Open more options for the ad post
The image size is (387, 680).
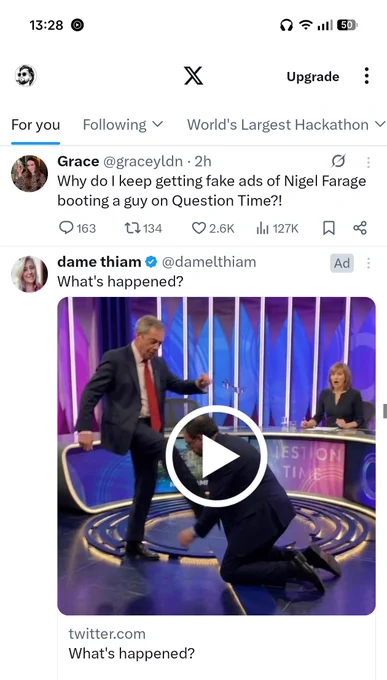pyautogui.click(x=368, y=263)
